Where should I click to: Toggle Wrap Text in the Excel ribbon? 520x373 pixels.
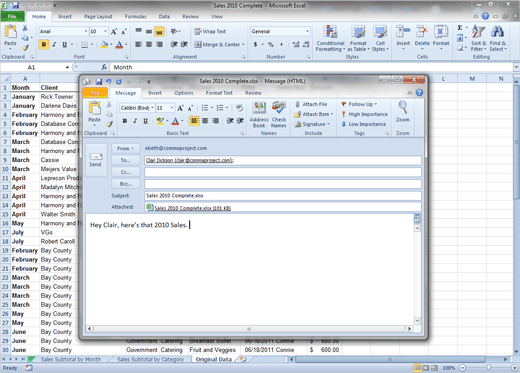[x=210, y=31]
